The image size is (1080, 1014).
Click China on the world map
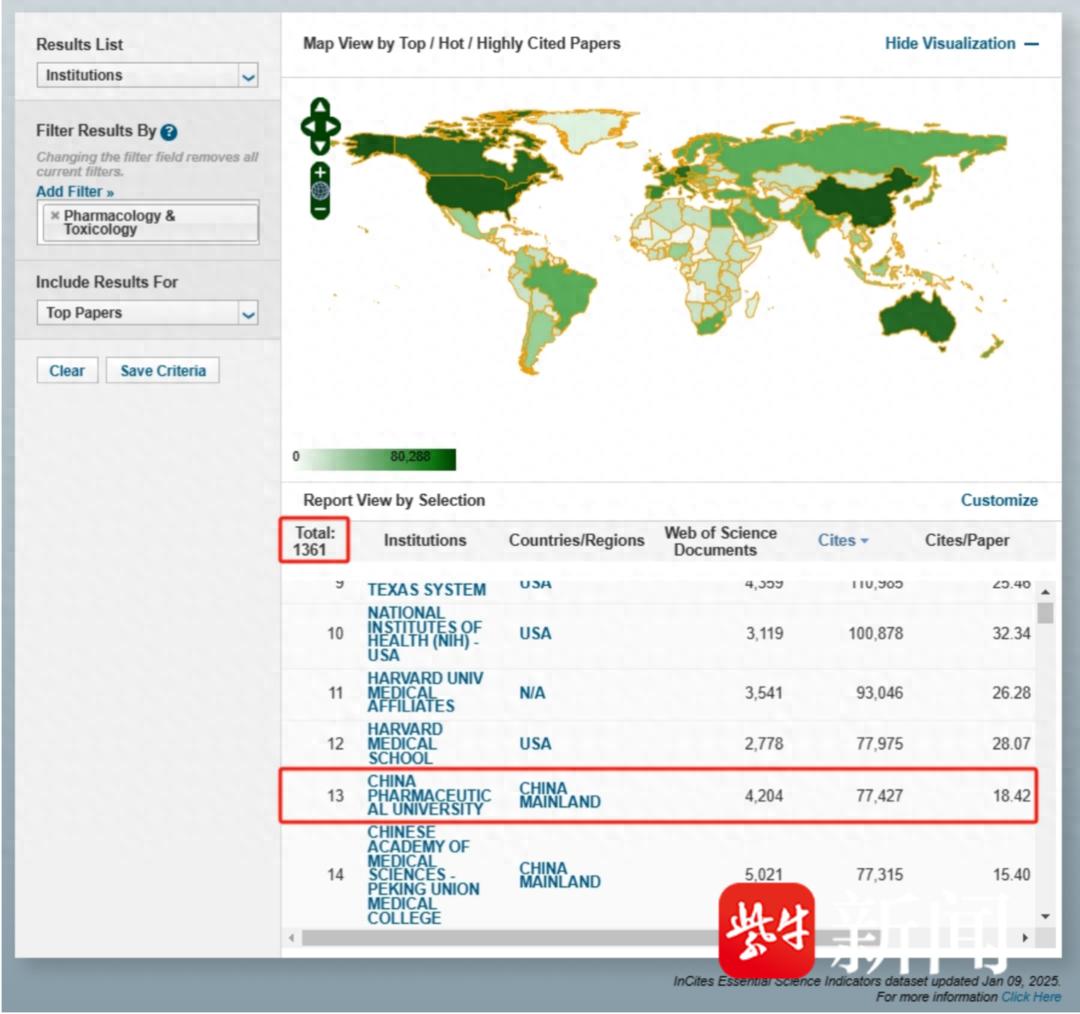[861, 196]
